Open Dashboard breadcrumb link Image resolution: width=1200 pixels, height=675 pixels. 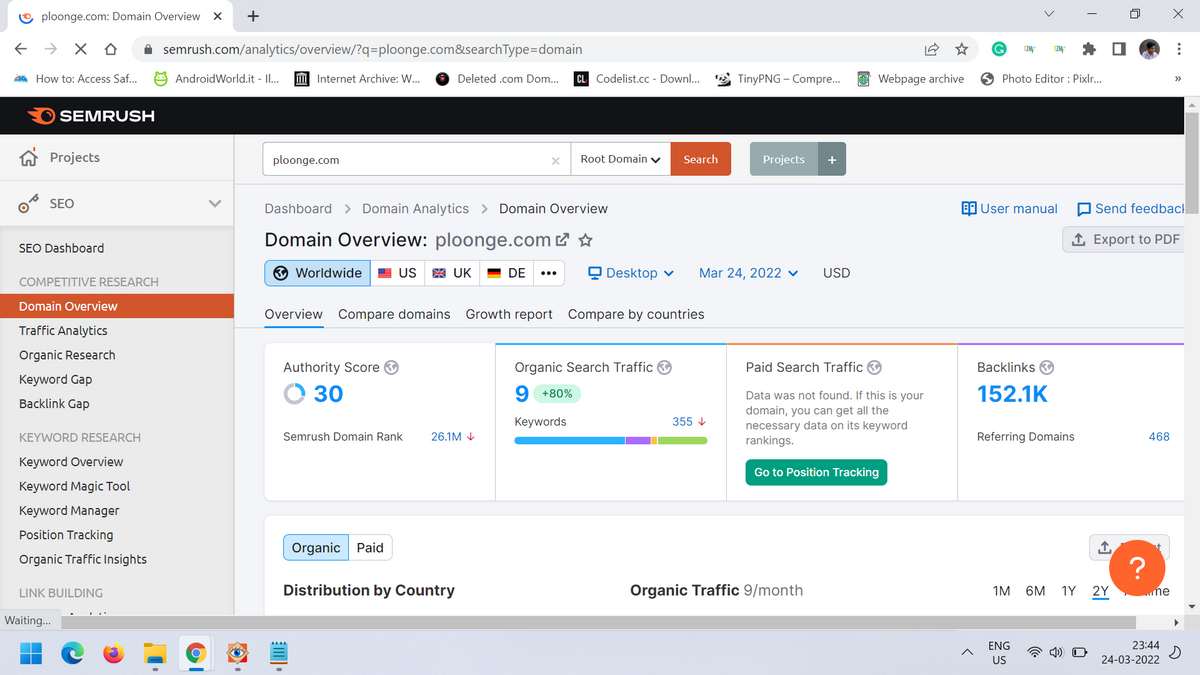tap(298, 209)
